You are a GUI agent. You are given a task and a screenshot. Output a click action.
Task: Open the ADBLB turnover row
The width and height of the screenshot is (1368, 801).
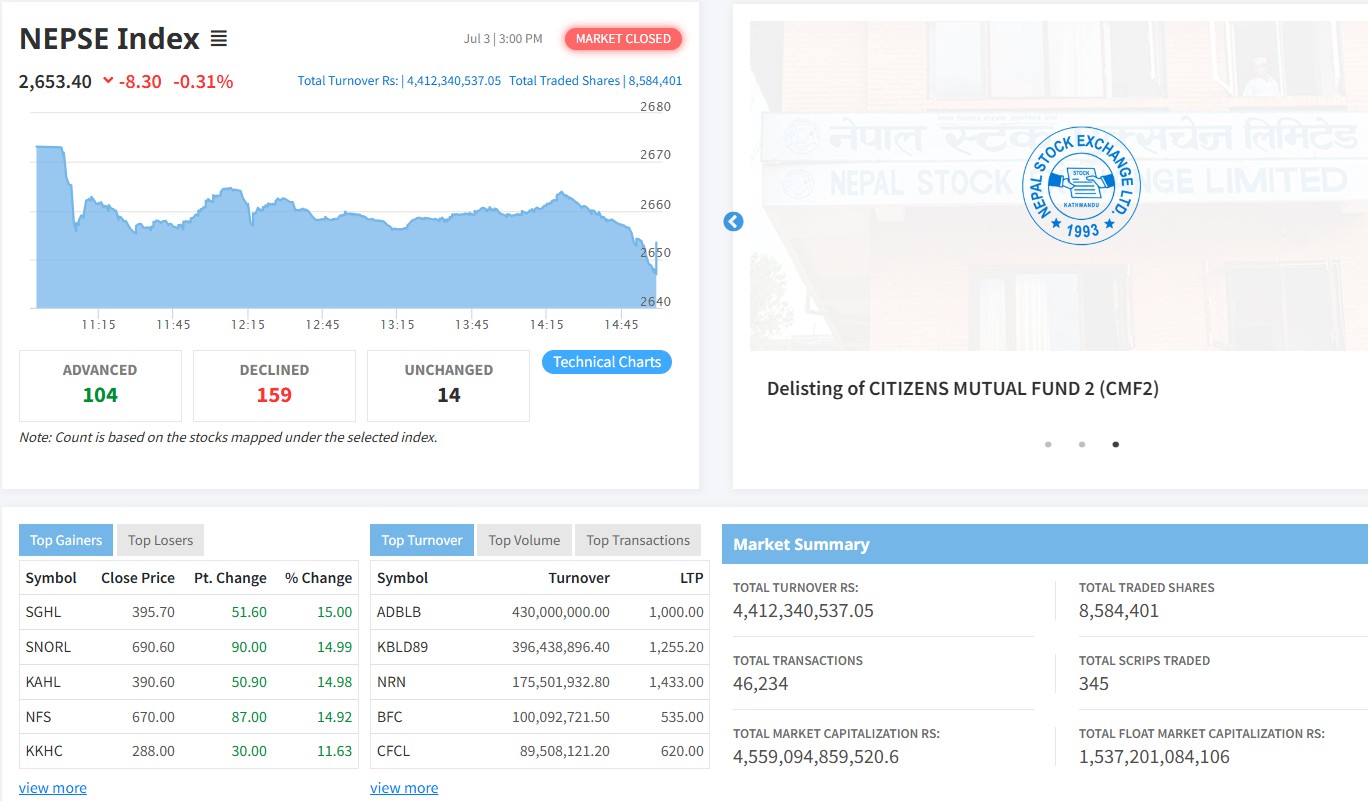(540, 612)
